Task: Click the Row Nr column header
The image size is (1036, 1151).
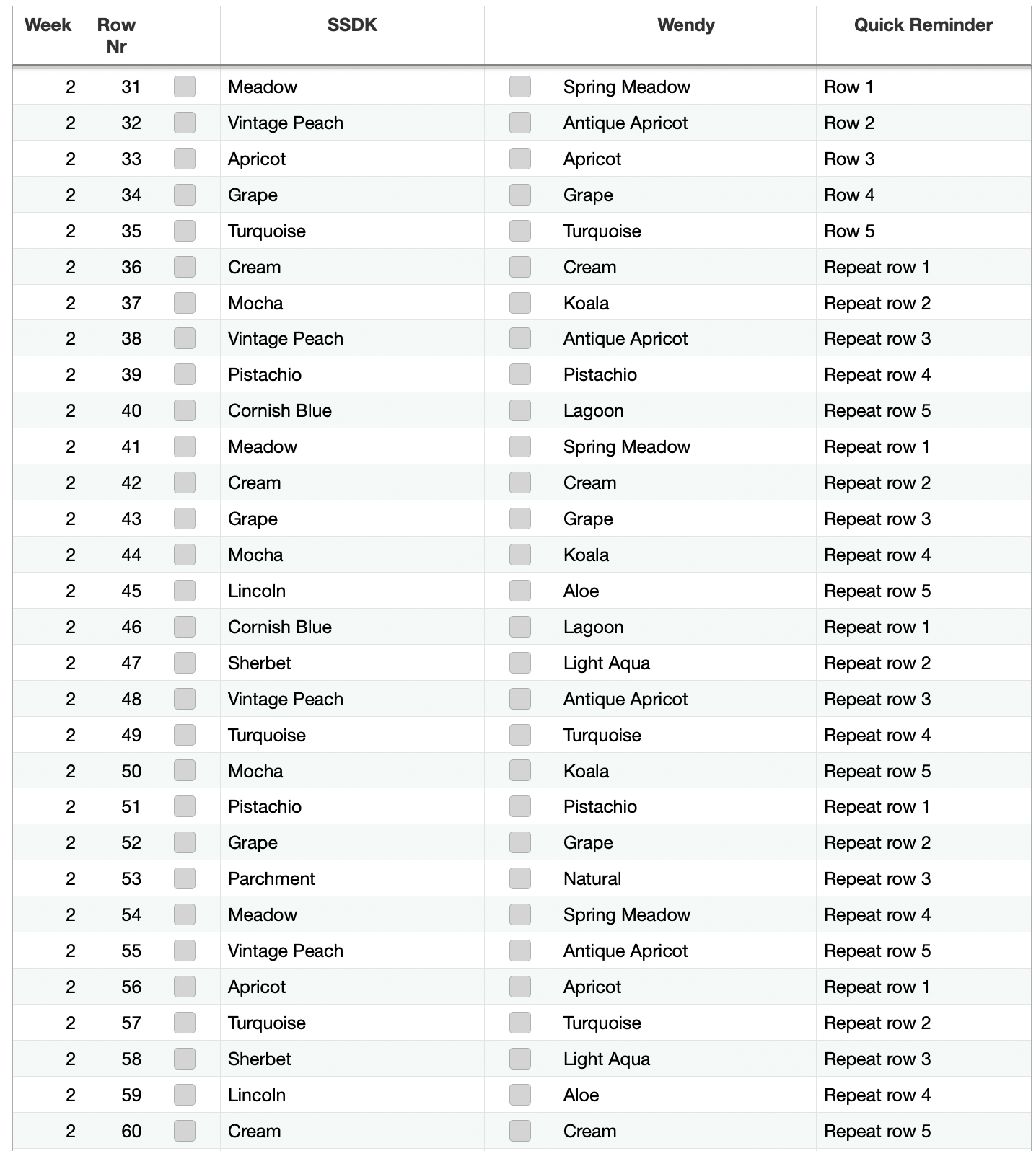Action: coord(116,35)
